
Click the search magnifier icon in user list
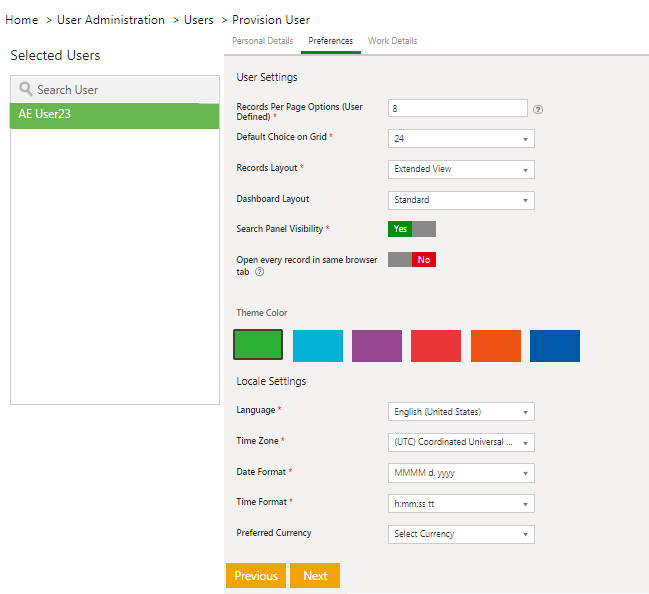pyautogui.click(x=26, y=89)
